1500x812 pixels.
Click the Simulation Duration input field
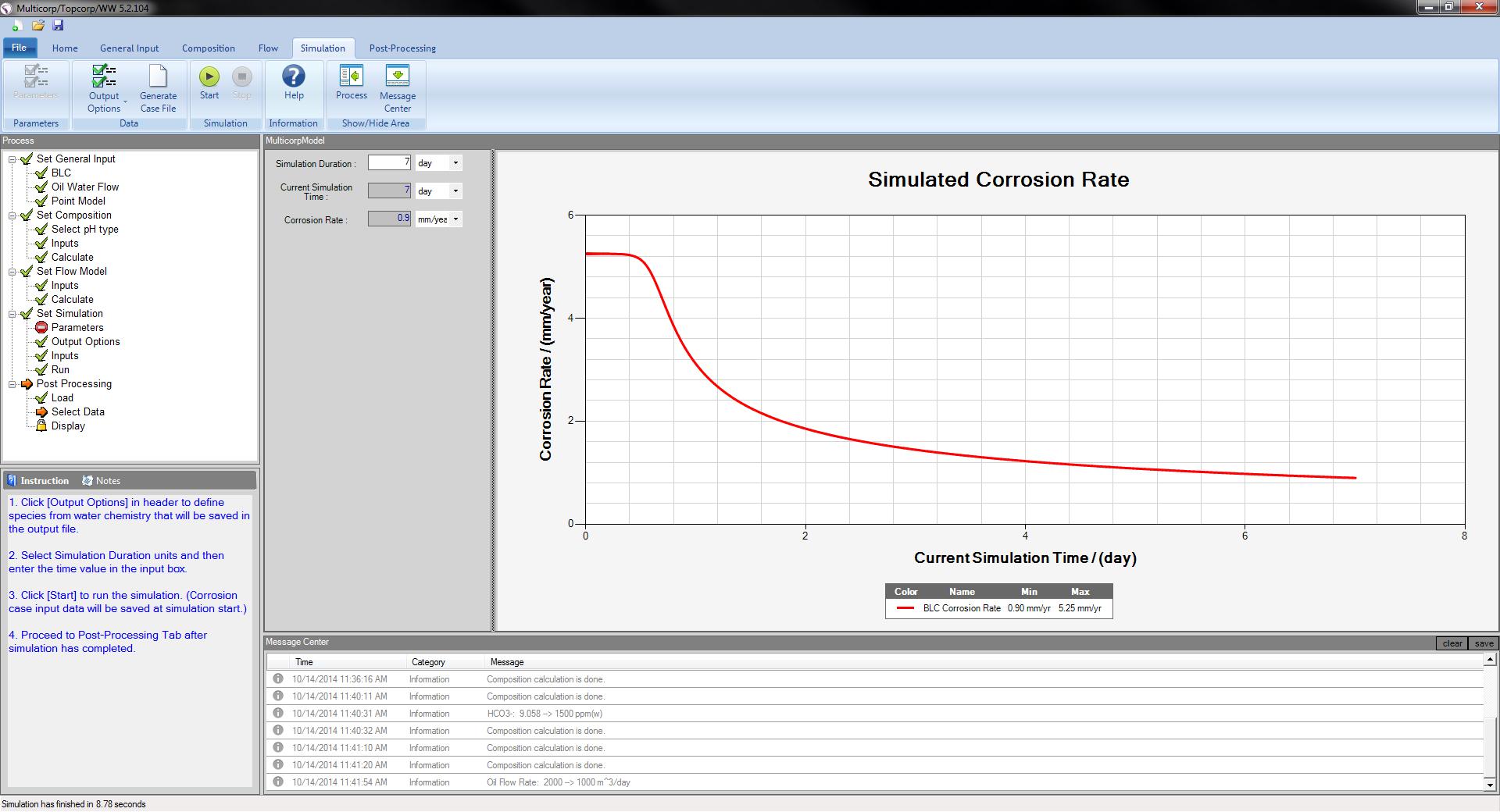coord(388,162)
